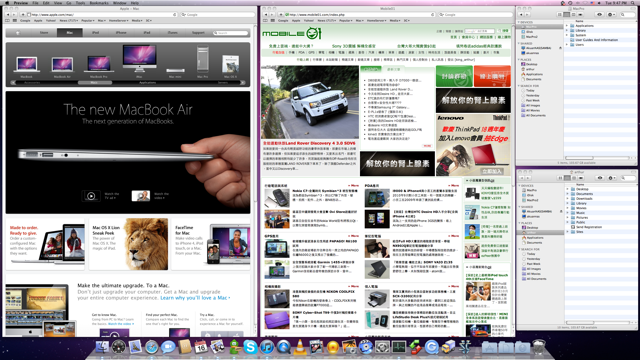Open Address Book in the Dock
The height and width of the screenshot is (360, 640).
click(x=184, y=347)
